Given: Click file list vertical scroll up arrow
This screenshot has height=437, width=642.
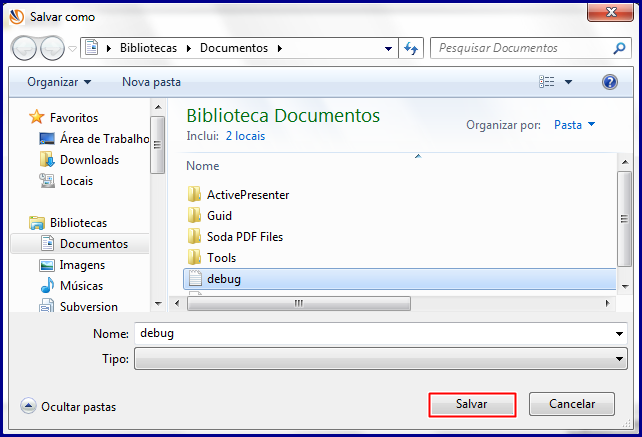Looking at the screenshot, I should 625,162.
